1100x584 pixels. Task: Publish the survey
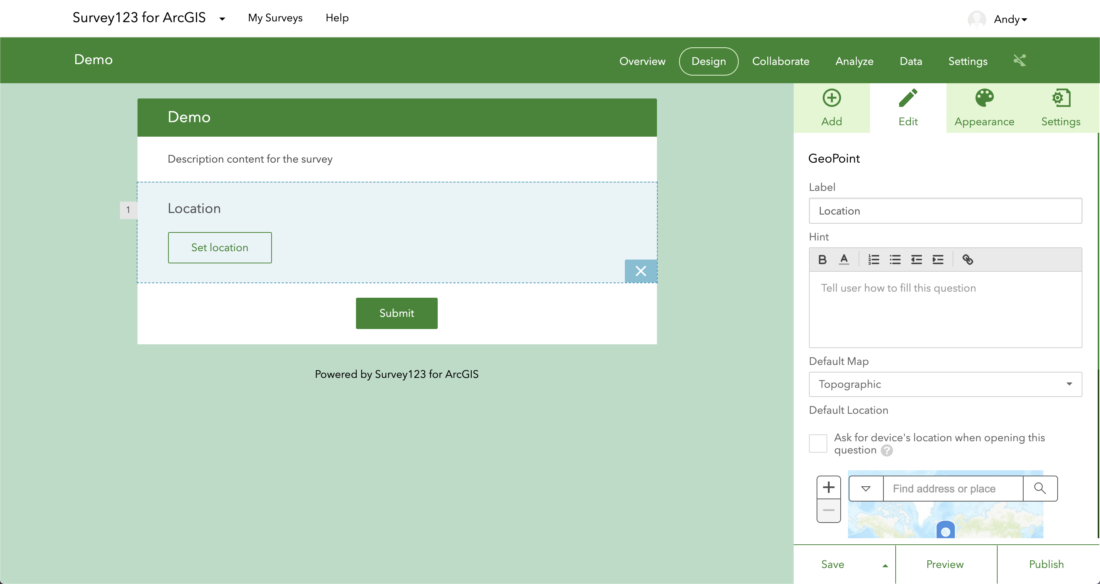(x=1046, y=564)
